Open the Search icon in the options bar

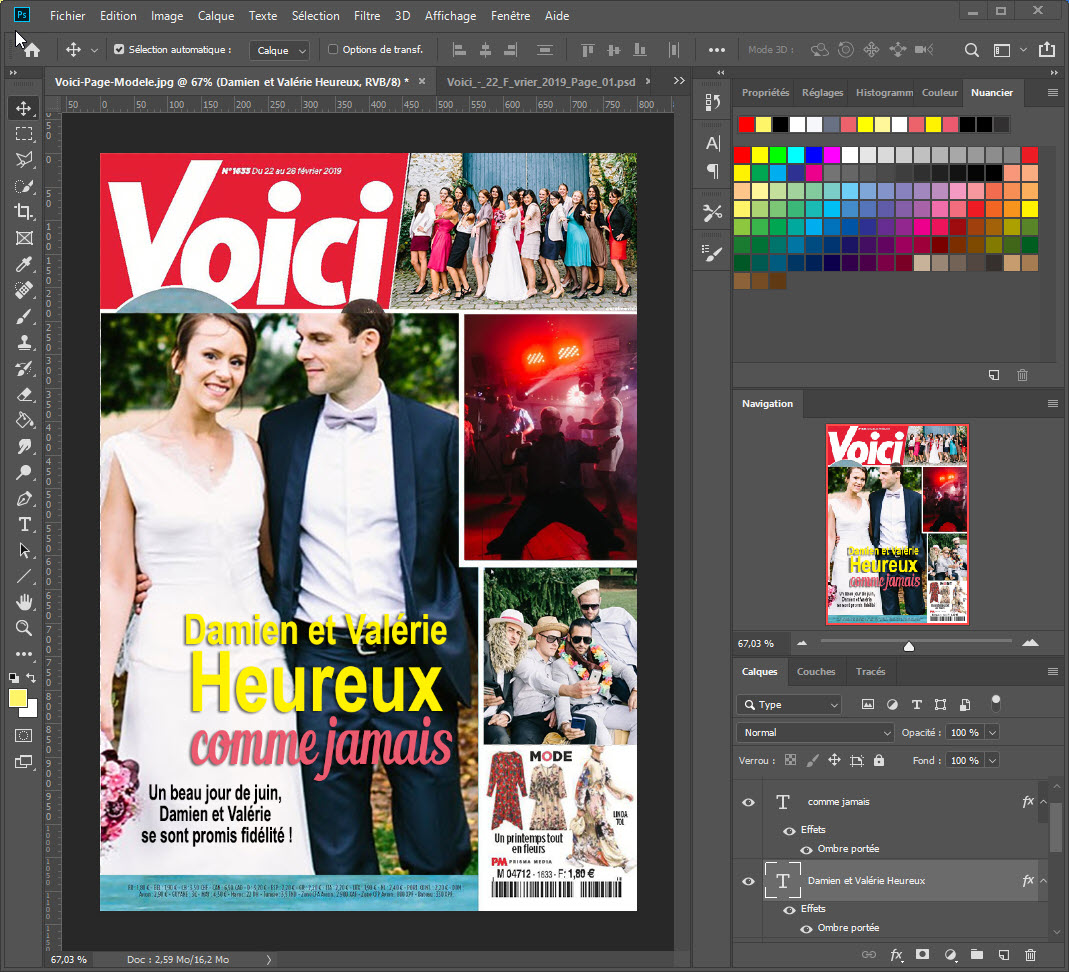[x=972, y=50]
